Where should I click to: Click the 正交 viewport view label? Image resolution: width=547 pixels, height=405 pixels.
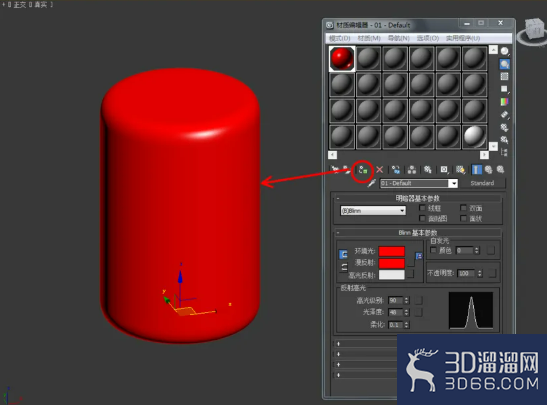(x=20, y=5)
